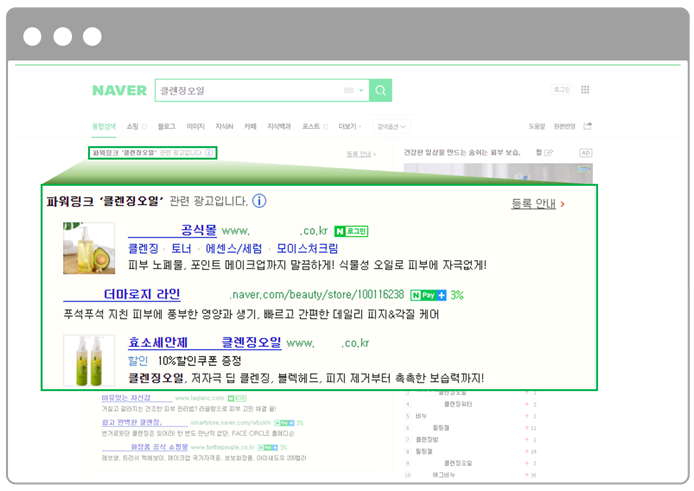The width and height of the screenshot is (694, 491).
Task: Click the smartstore.naver.com/wbskin URL
Action: pos(231,423)
